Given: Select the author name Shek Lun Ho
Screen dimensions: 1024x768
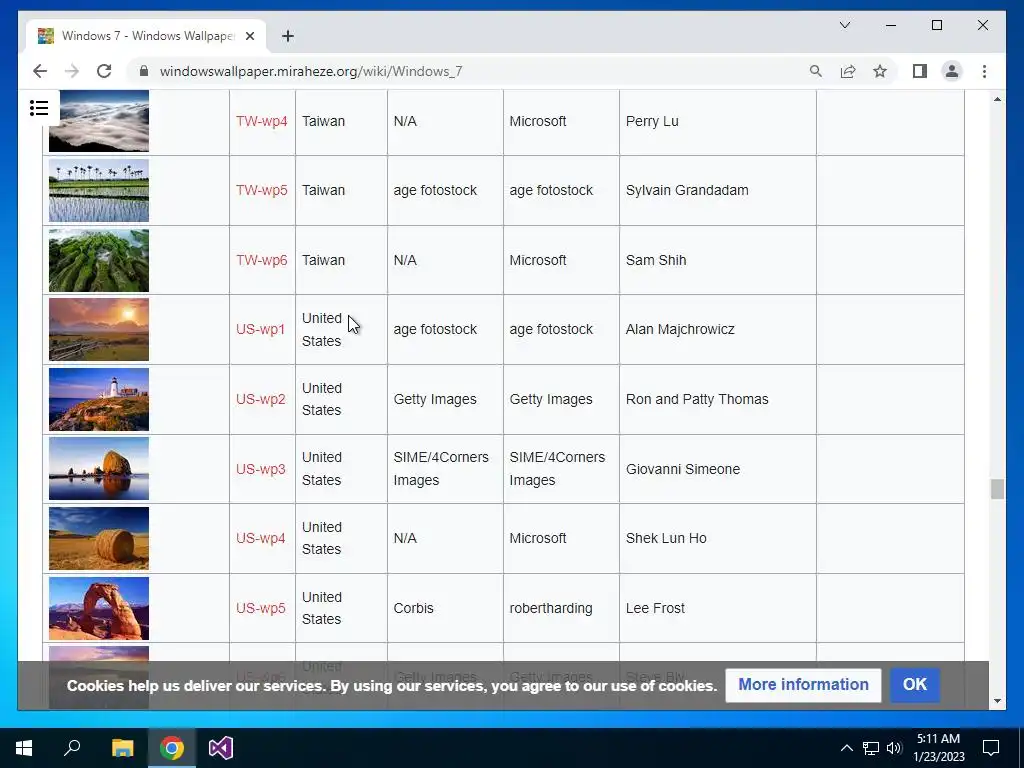Looking at the screenshot, I should (666, 538).
